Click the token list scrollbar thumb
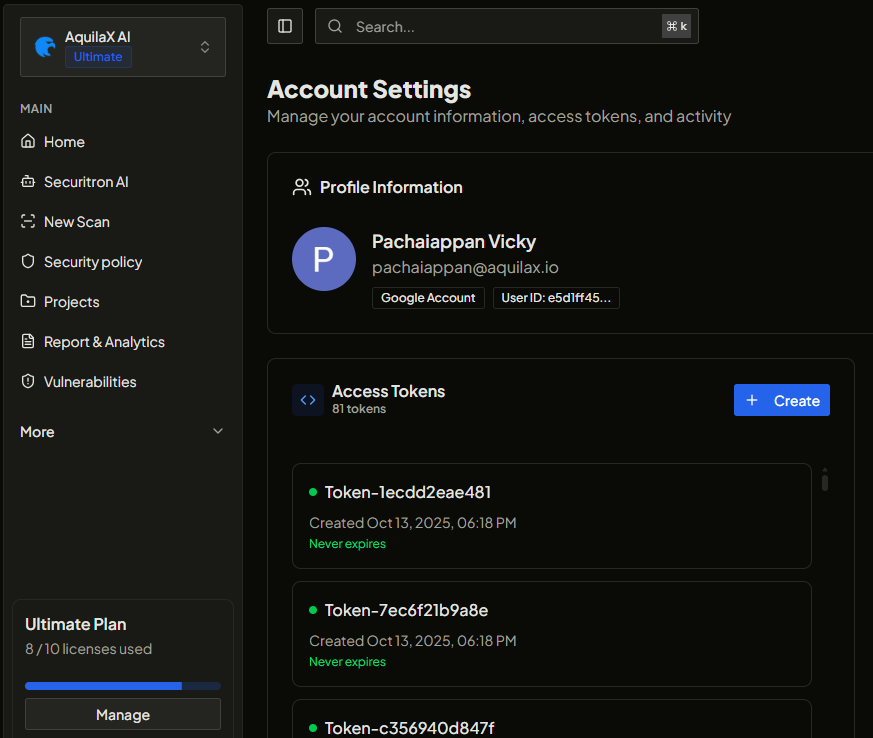The image size is (873, 738). pos(825,482)
